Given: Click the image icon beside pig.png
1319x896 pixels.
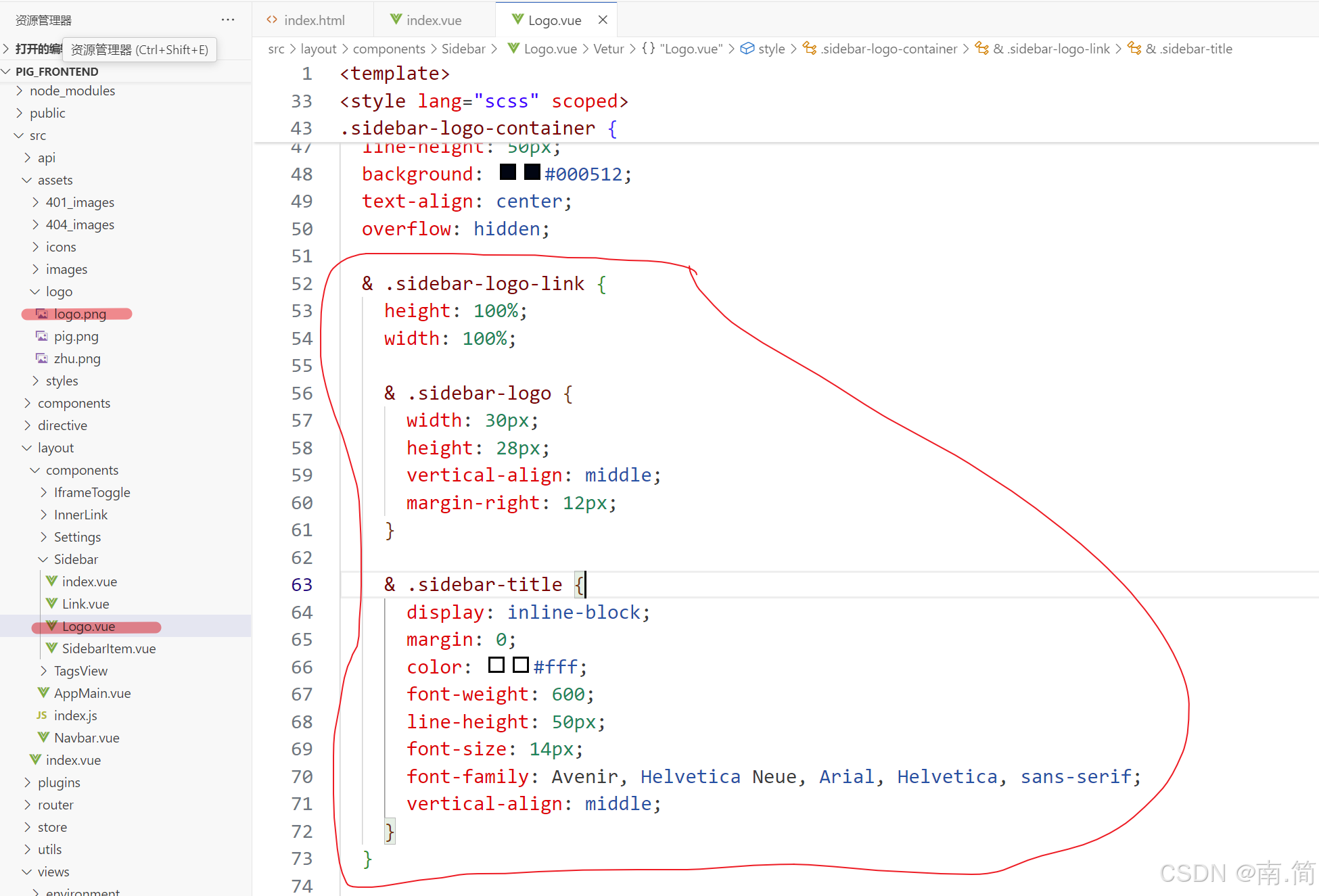Looking at the screenshot, I should pyautogui.click(x=42, y=336).
